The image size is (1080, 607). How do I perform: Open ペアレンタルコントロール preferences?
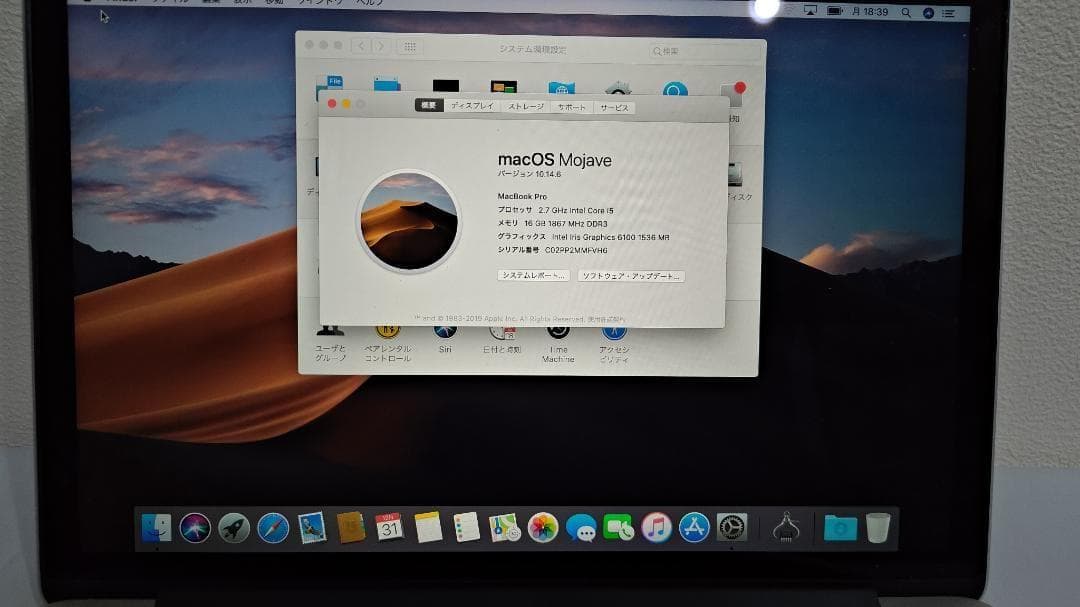point(387,329)
